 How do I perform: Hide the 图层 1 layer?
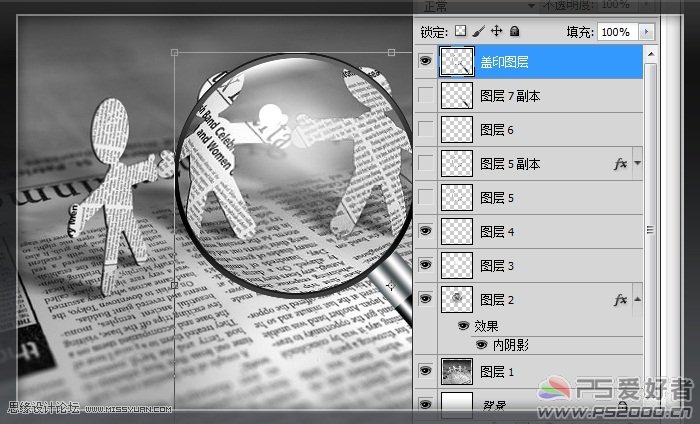click(425, 371)
